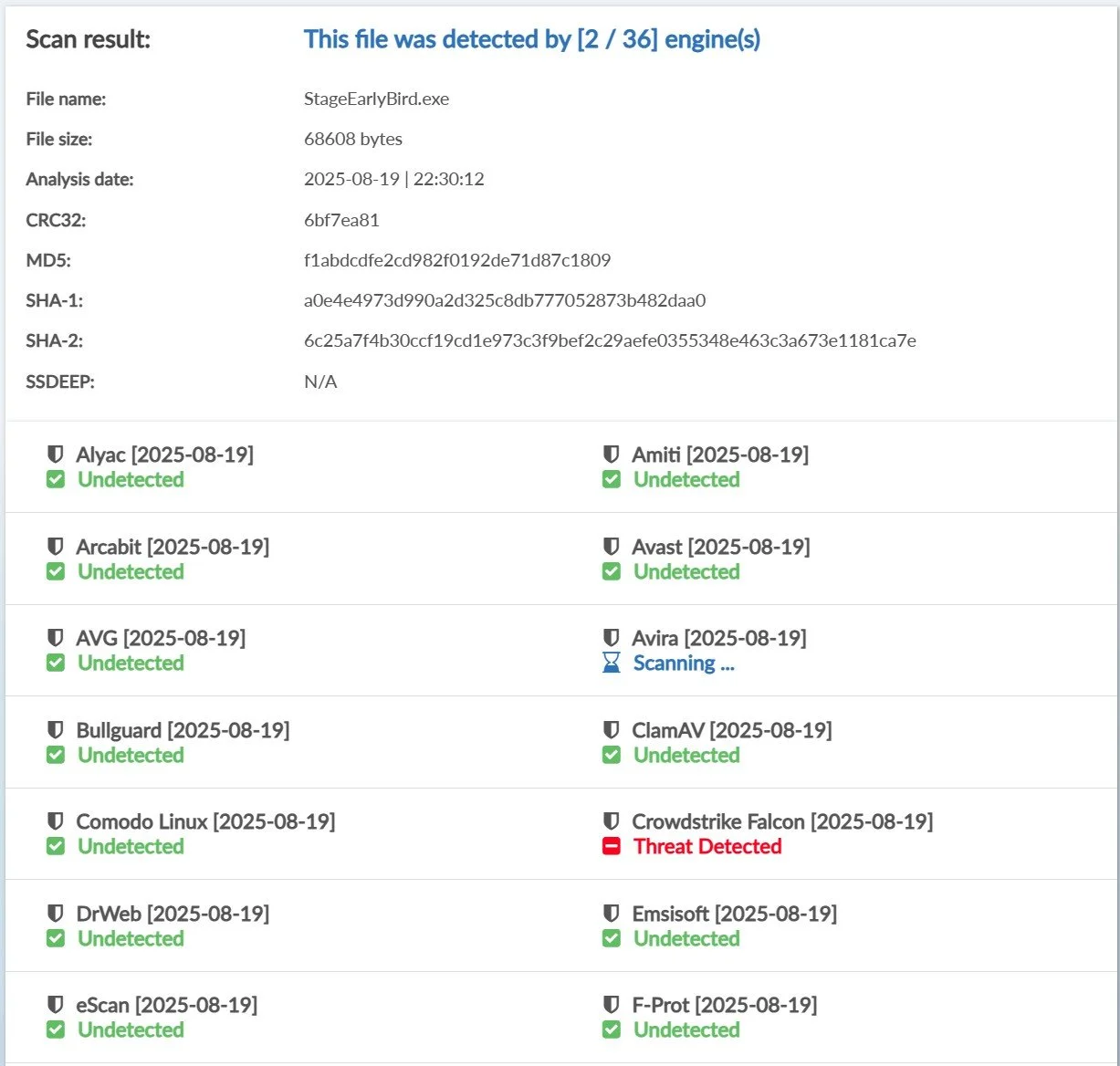Click the Avira [2025-08-19] engine name
This screenshot has width=1120, height=1066.
(719, 638)
